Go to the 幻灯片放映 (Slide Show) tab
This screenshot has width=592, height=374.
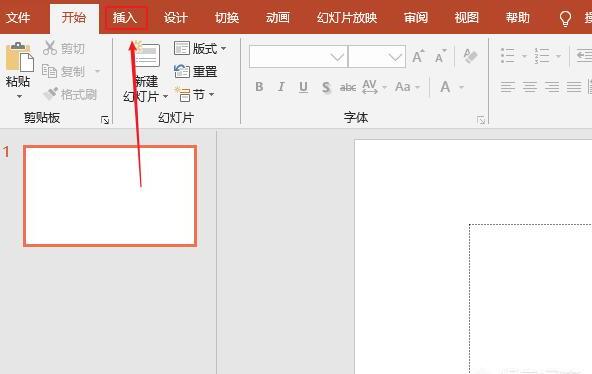coord(347,18)
